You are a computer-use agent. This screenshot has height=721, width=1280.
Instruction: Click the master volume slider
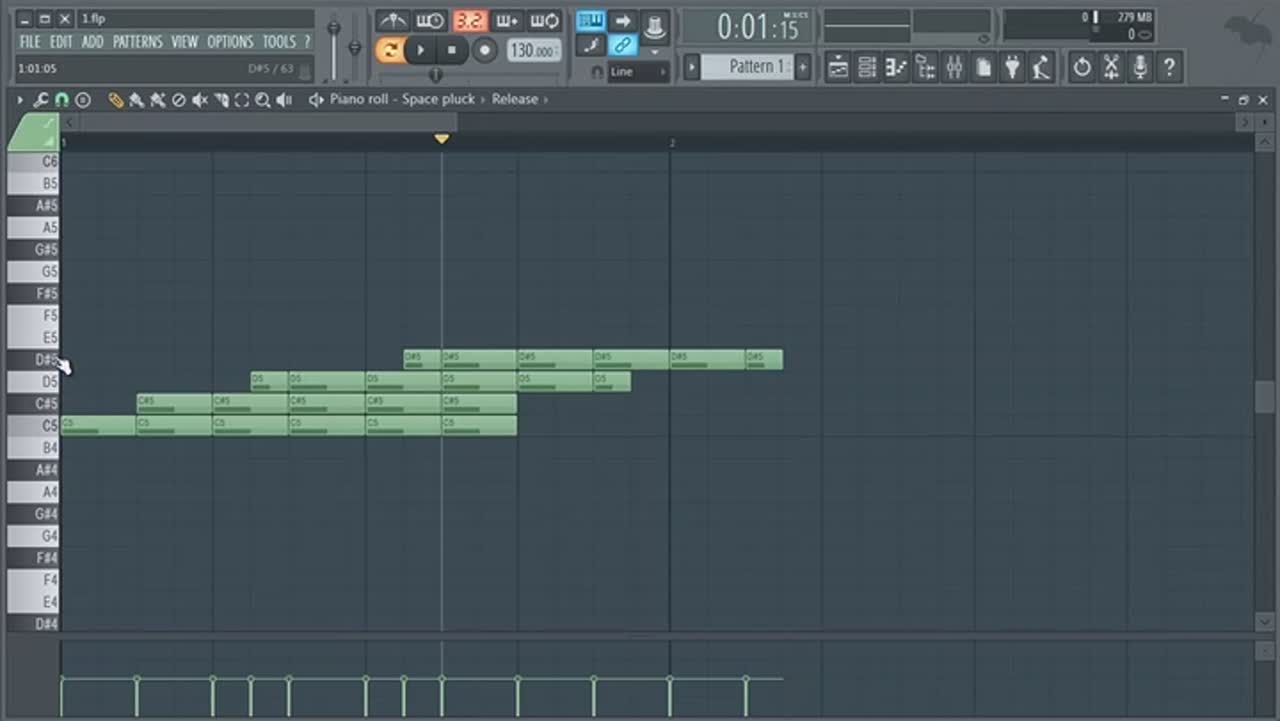(x=334, y=40)
